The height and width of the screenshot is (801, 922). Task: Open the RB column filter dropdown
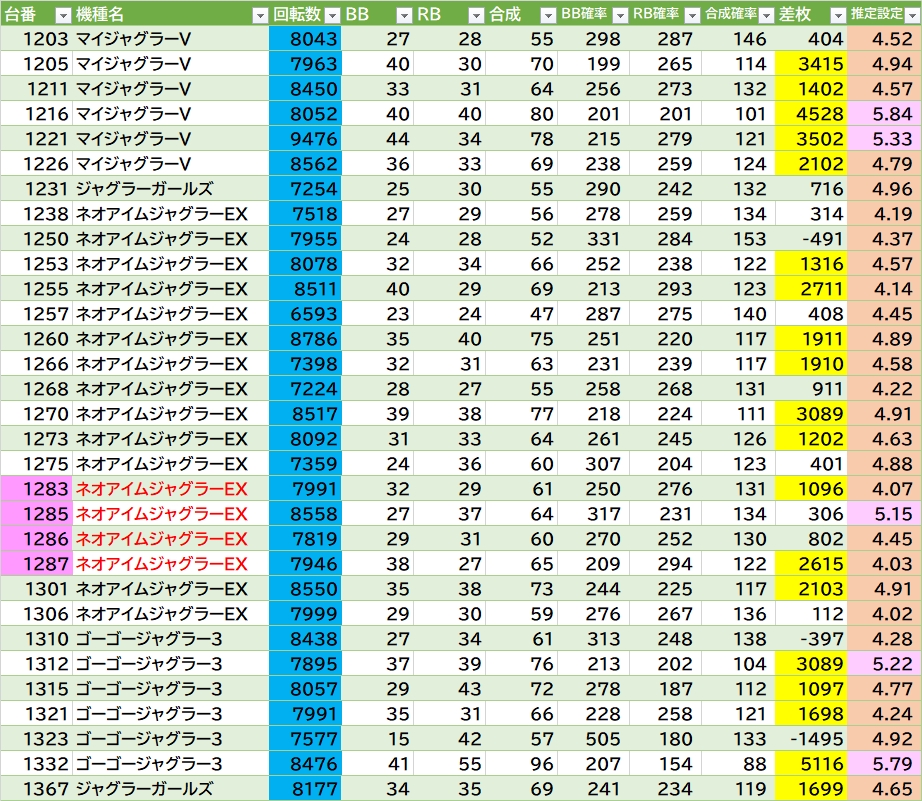475,15
